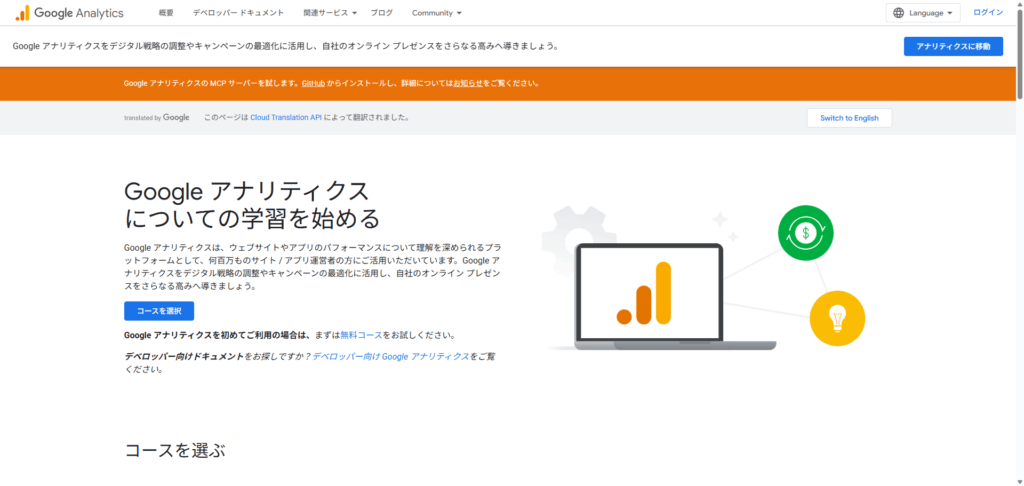Click the globe icon in Language selector

point(899,13)
